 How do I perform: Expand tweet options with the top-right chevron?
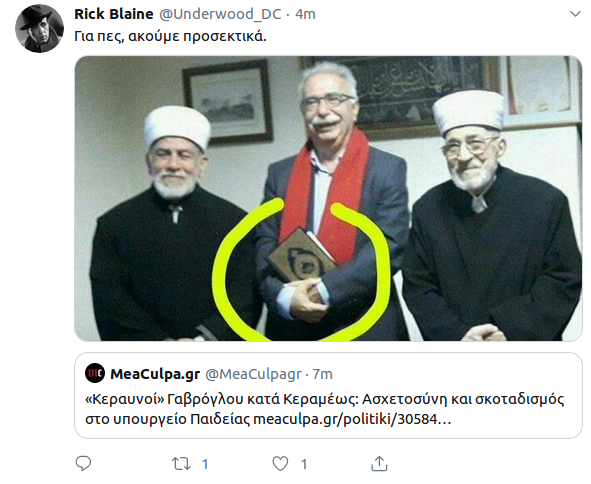[575, 14]
